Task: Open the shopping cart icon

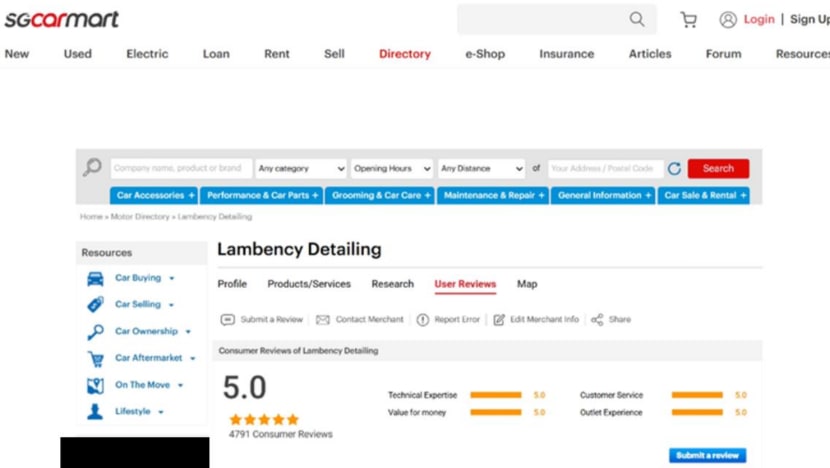Action: click(688, 19)
